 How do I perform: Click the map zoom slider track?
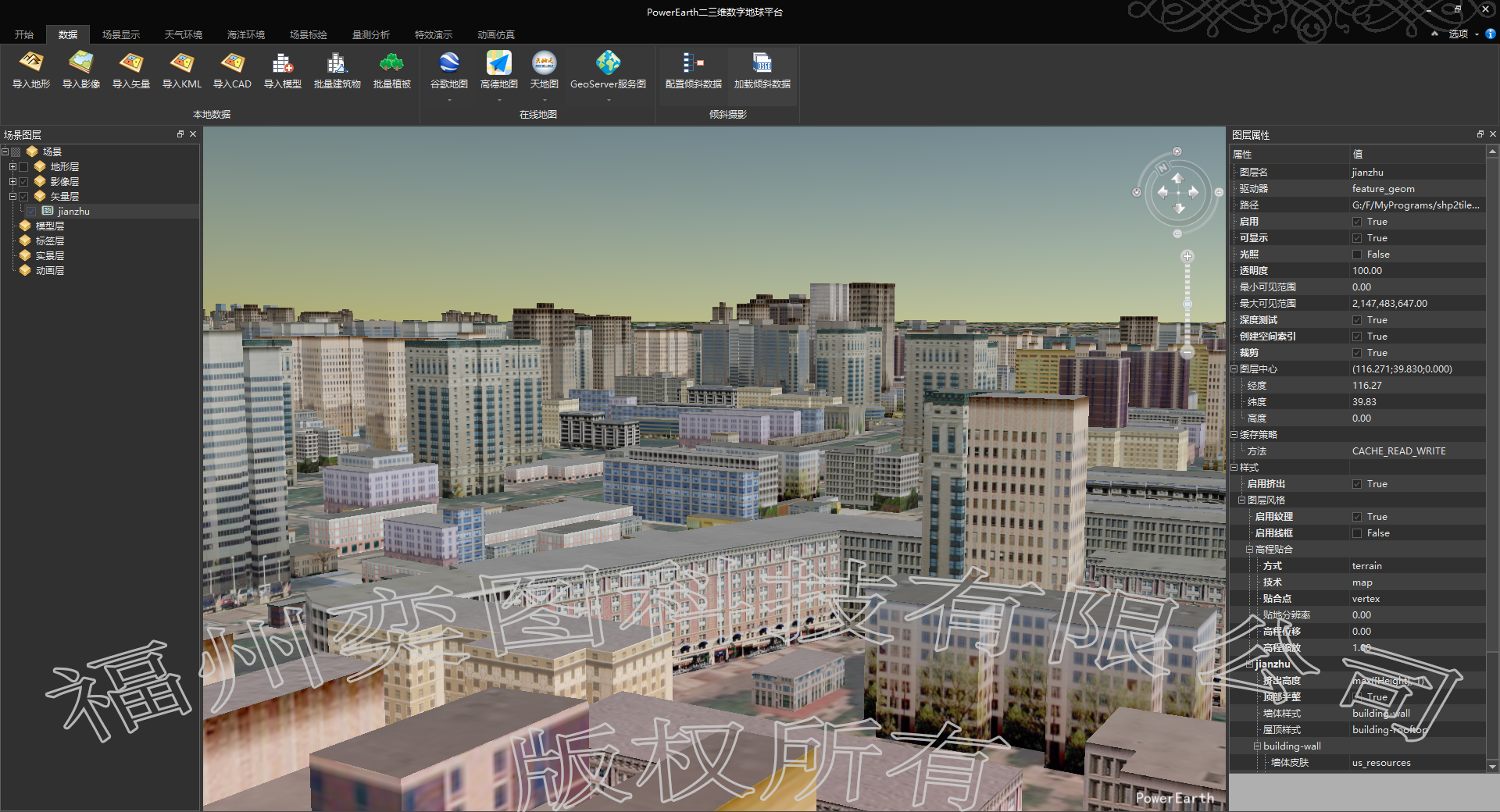1187,304
